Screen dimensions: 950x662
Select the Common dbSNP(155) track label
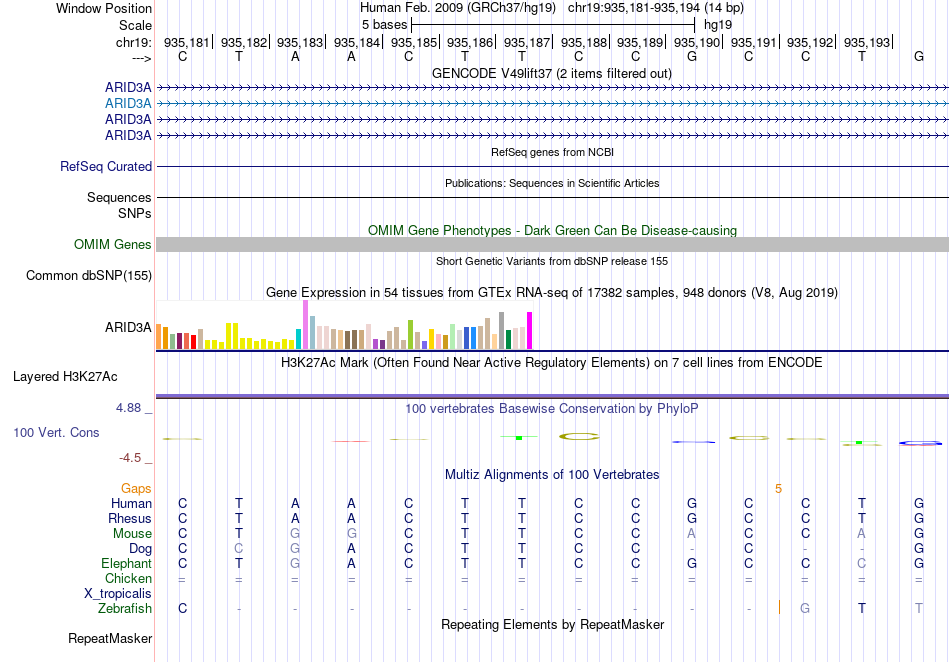[89, 276]
